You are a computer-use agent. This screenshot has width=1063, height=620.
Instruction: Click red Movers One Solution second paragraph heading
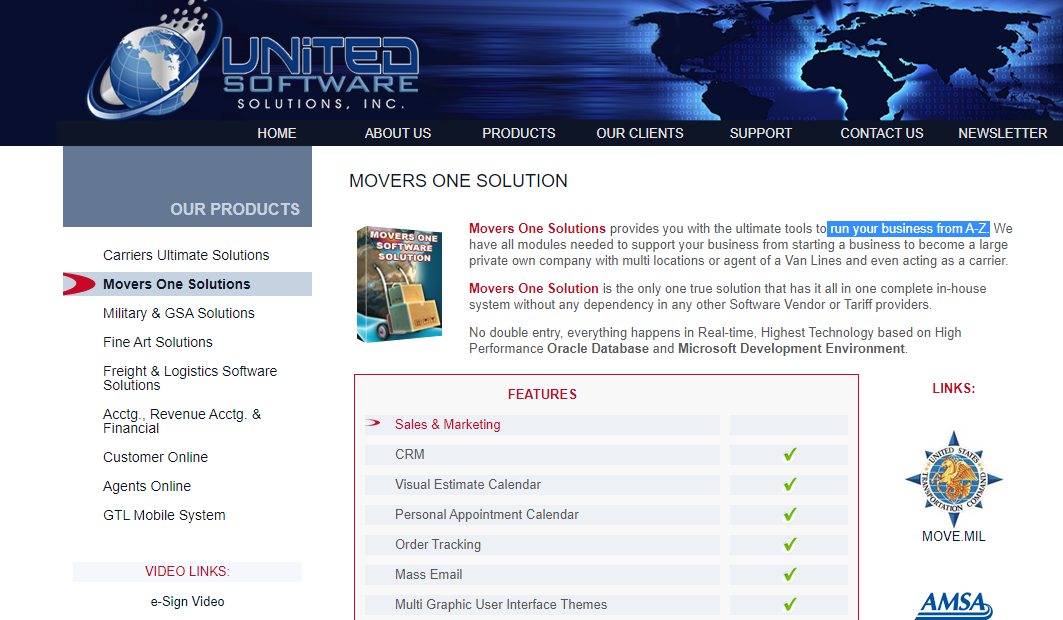[534, 289]
